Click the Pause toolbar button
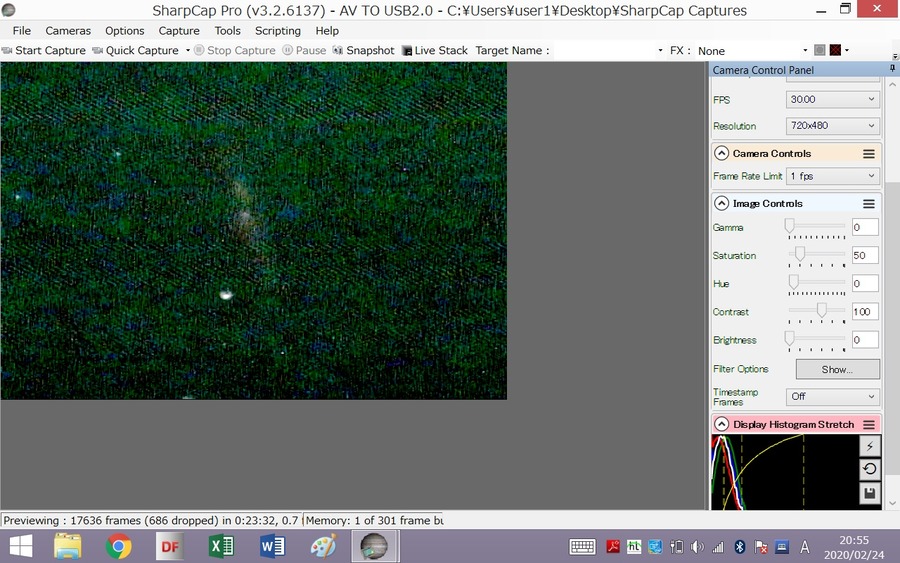 click(304, 51)
